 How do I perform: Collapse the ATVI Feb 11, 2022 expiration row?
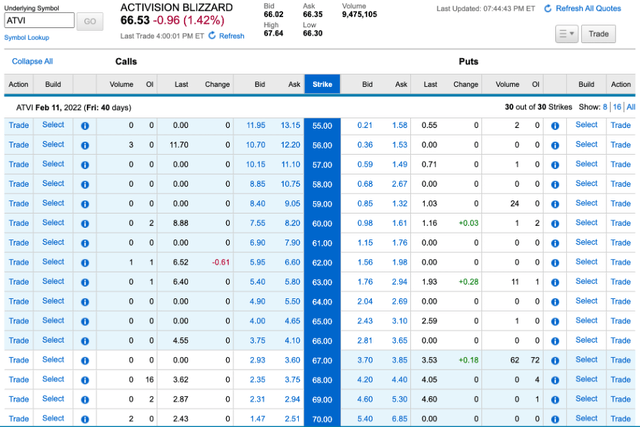pos(73,108)
